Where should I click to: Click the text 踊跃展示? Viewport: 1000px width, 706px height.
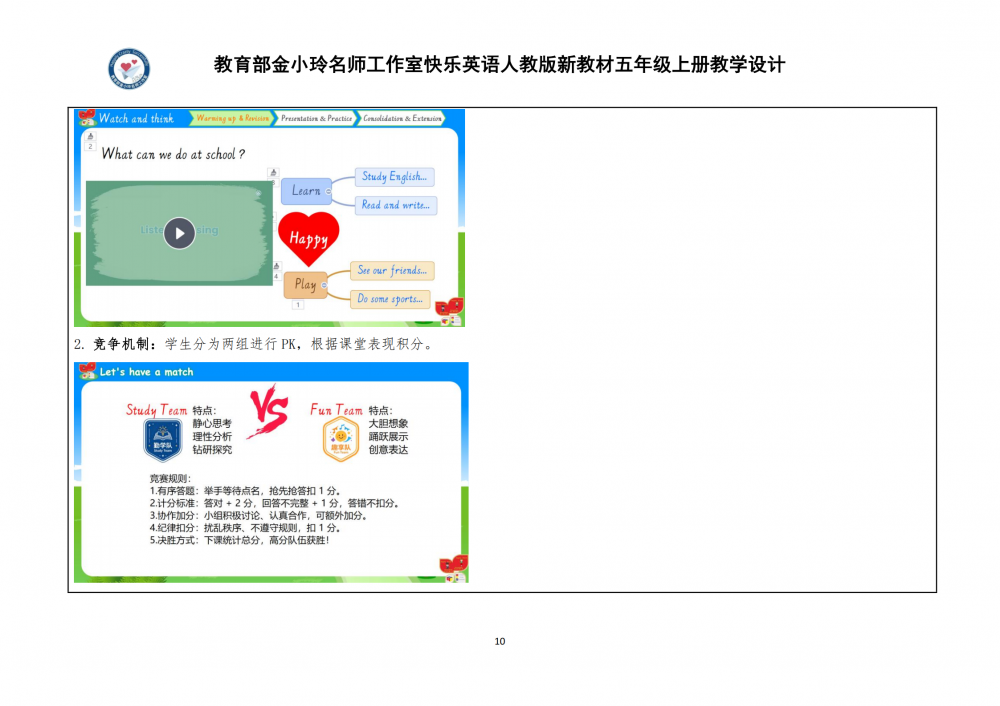pyautogui.click(x=388, y=437)
